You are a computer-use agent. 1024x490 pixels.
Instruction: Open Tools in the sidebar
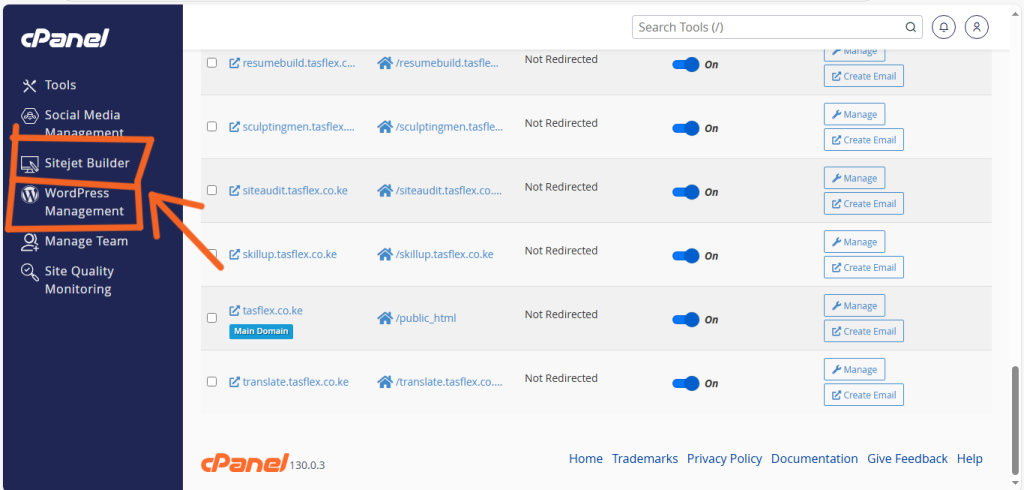[49, 85]
